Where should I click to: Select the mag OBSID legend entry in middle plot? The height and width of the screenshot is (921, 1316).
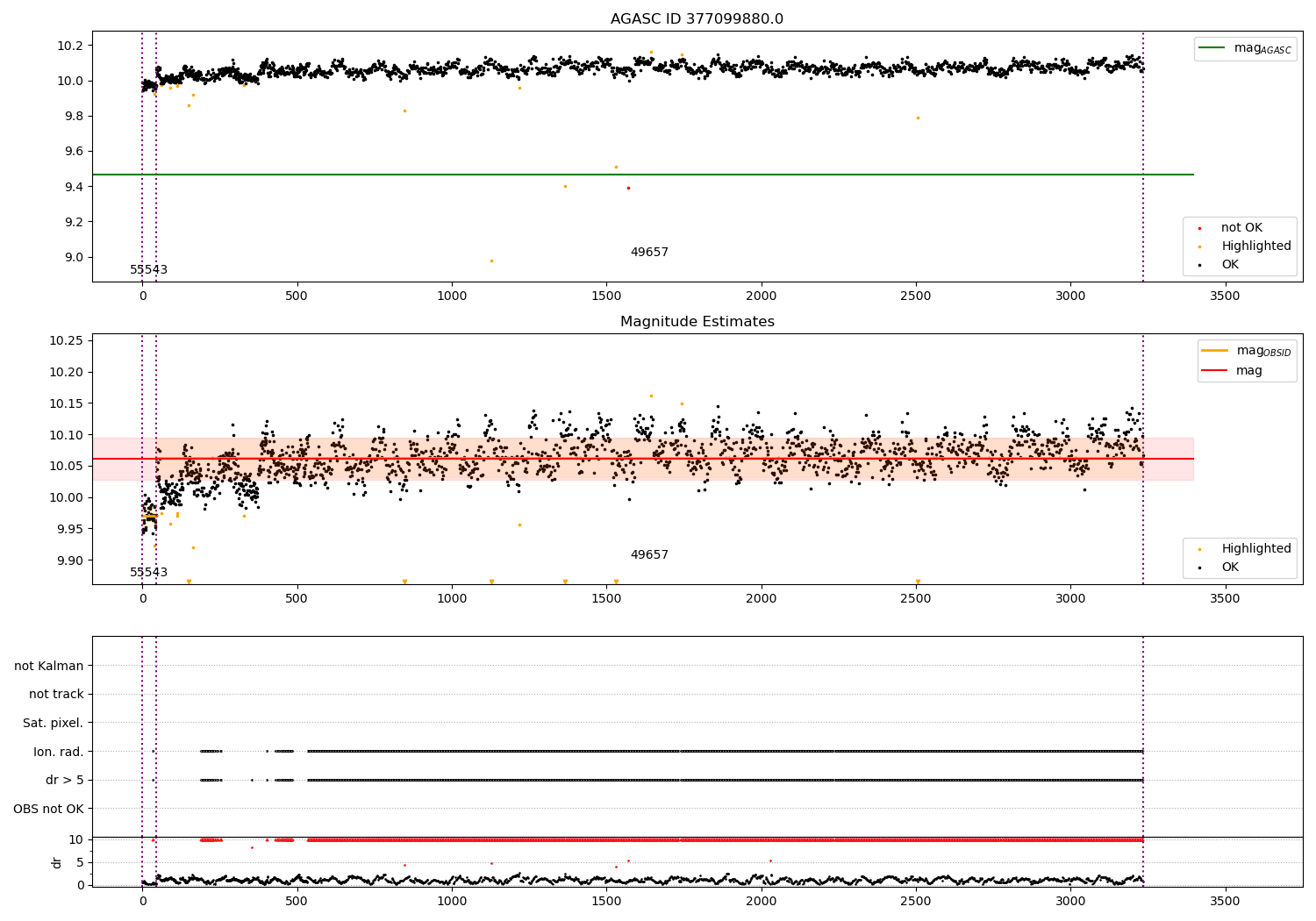[x=1247, y=351]
